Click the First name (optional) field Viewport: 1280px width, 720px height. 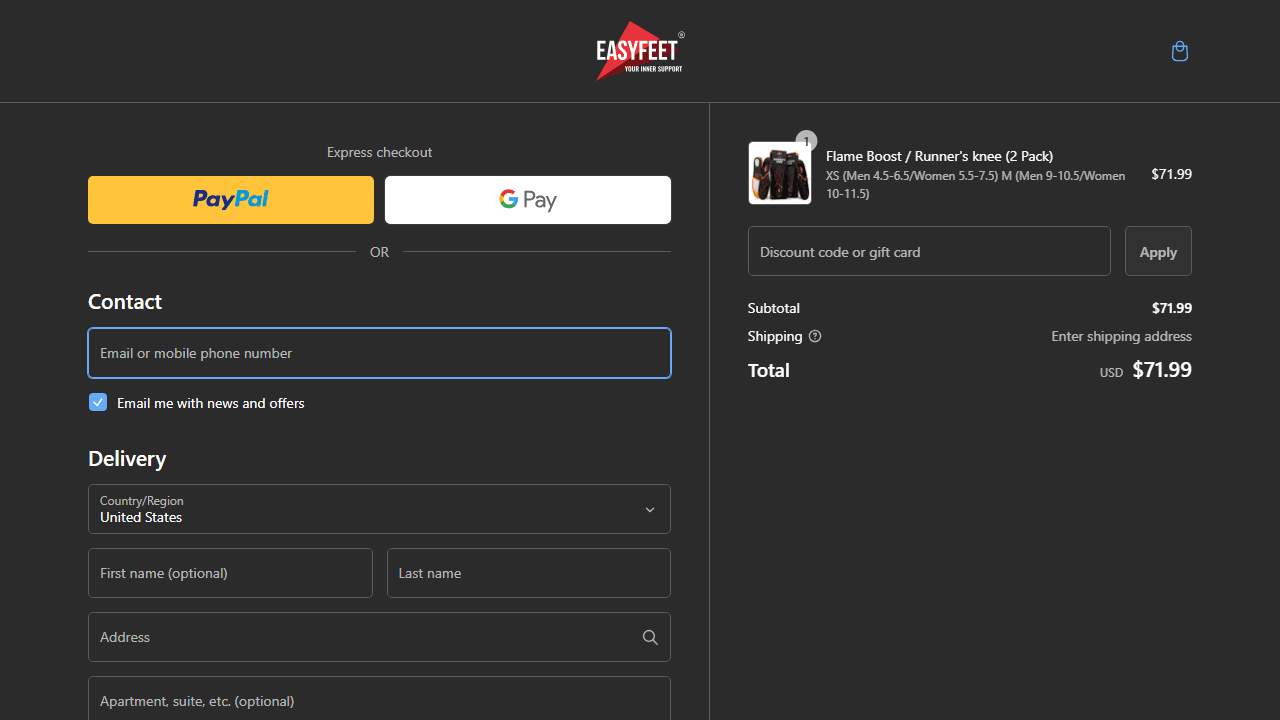click(x=230, y=573)
